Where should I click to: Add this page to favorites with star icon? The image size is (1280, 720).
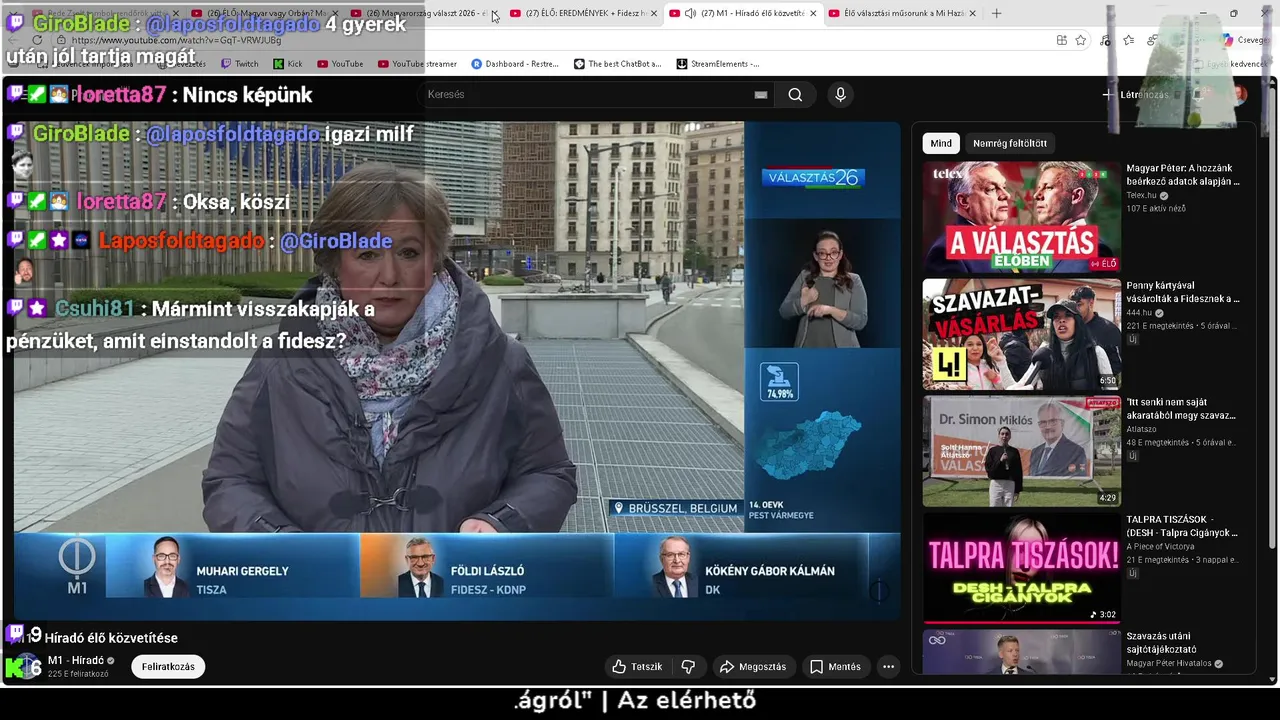pyautogui.click(x=1081, y=40)
